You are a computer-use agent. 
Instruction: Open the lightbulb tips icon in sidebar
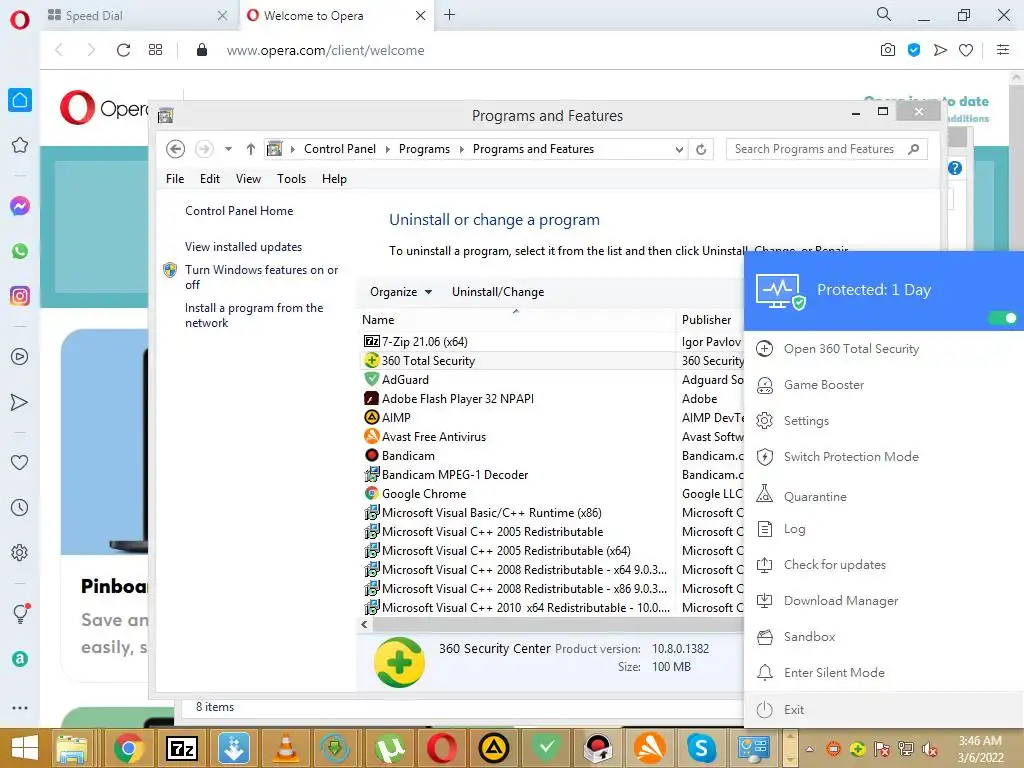[21, 613]
